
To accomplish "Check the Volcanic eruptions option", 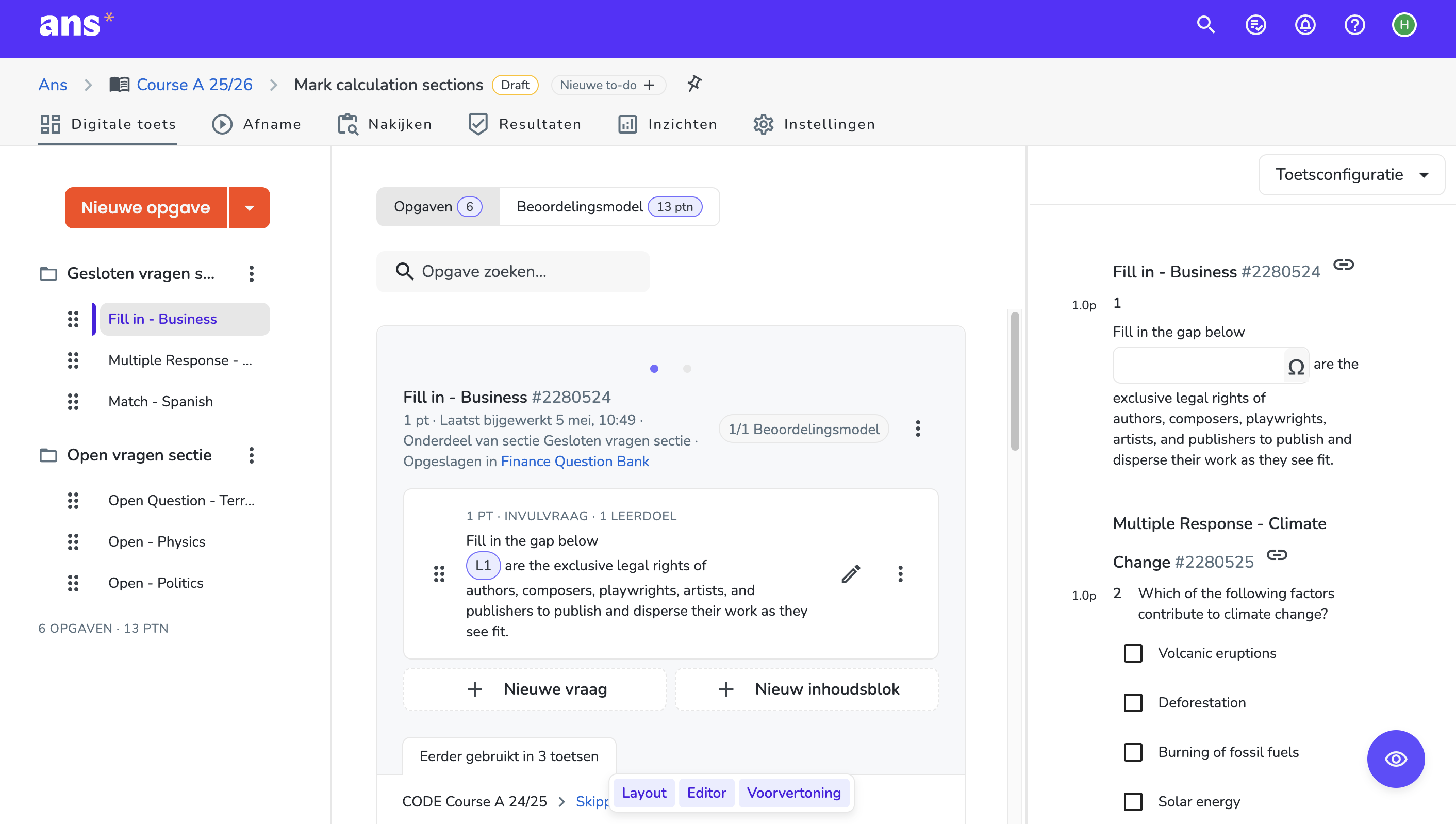I will click(1133, 653).
